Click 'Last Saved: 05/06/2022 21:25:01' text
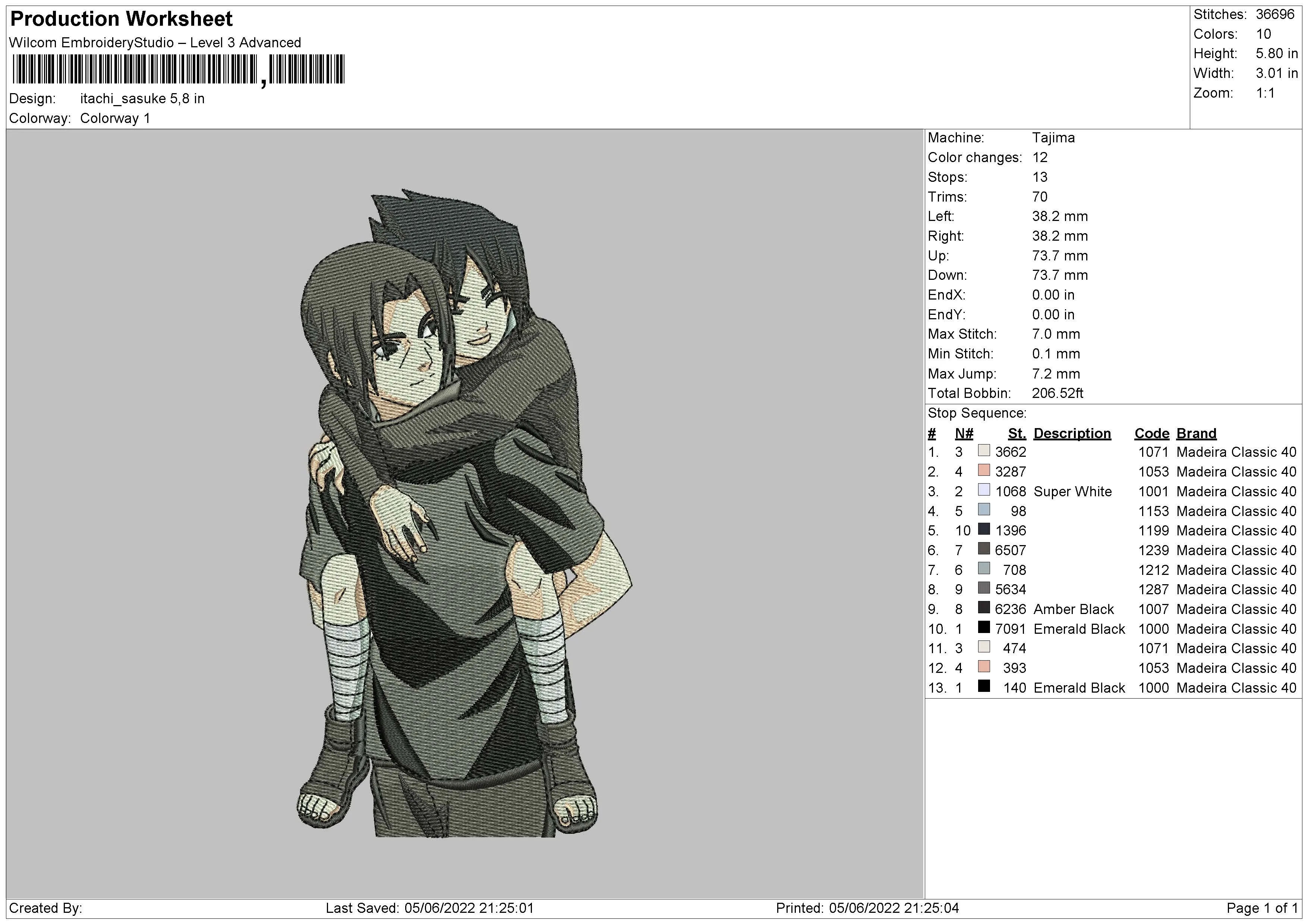Viewport: 1308px width, 924px height. click(x=429, y=908)
